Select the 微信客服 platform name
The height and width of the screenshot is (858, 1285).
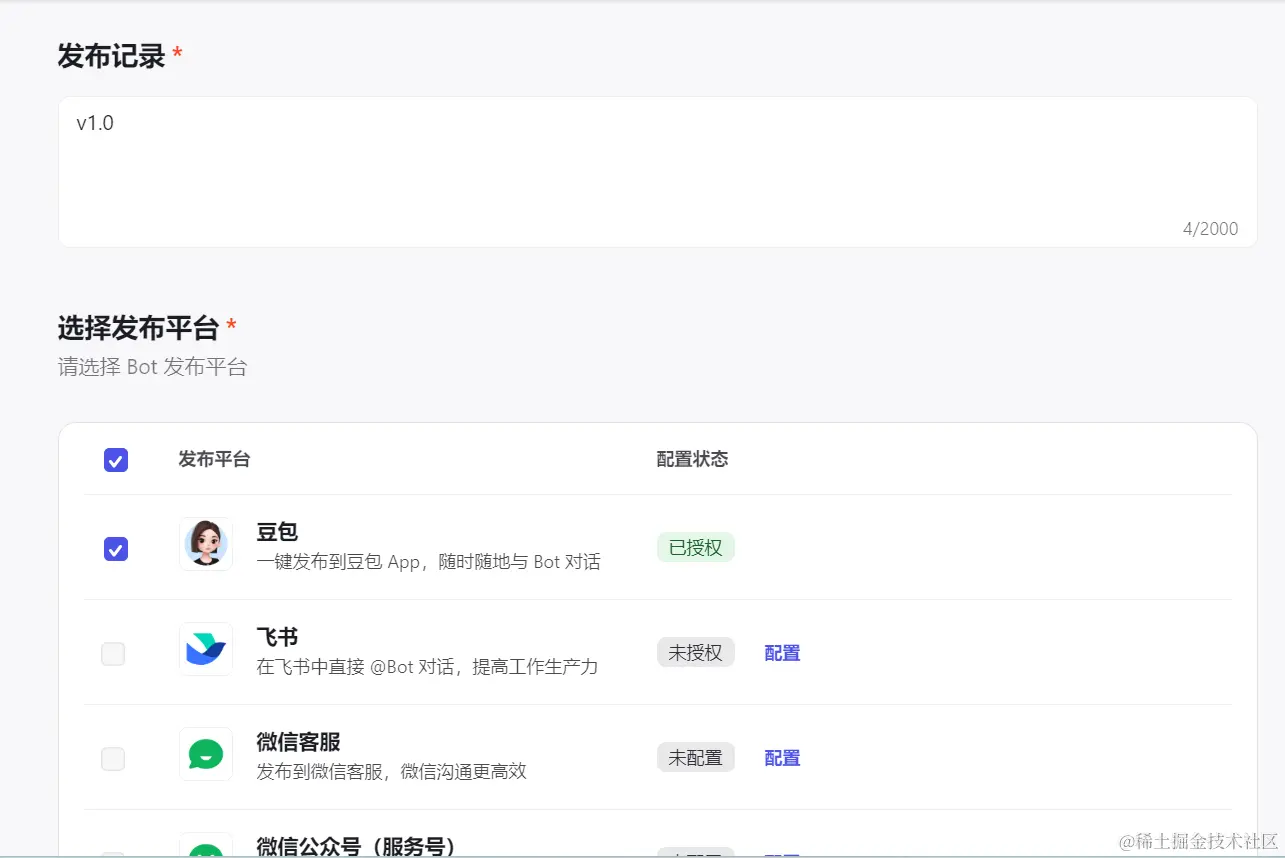298,742
